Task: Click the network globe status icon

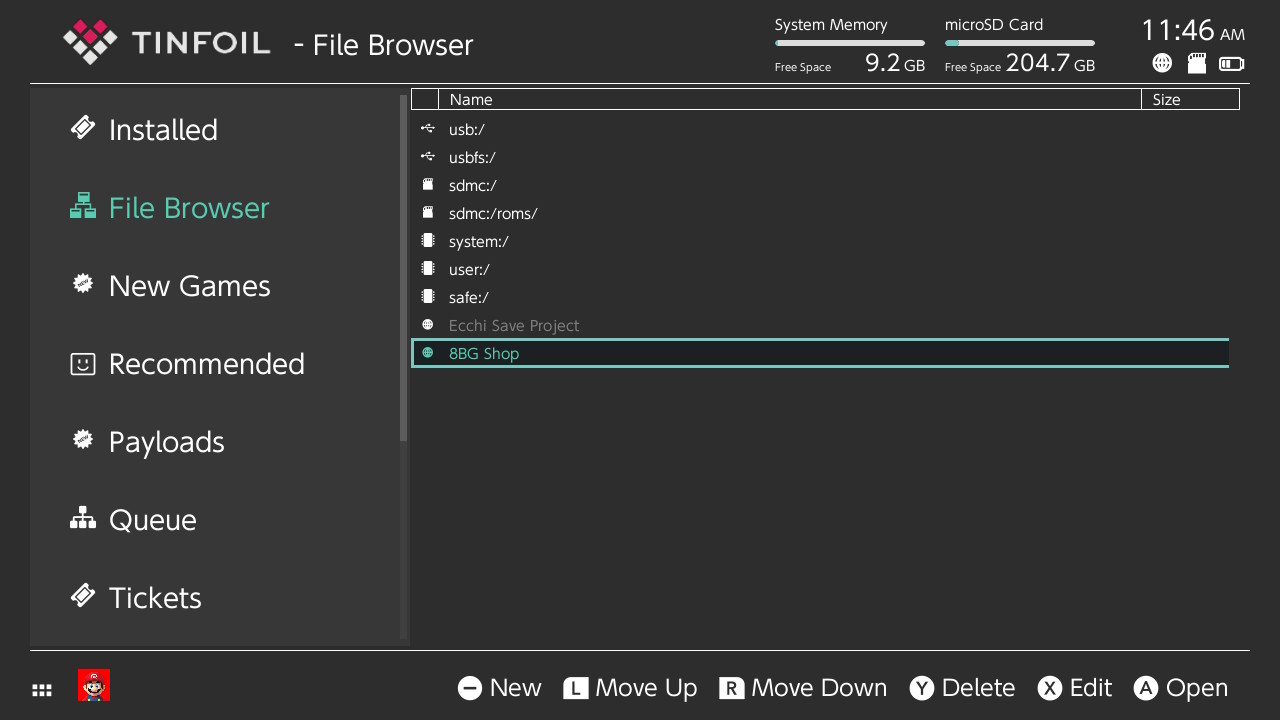Action: [x=1162, y=63]
